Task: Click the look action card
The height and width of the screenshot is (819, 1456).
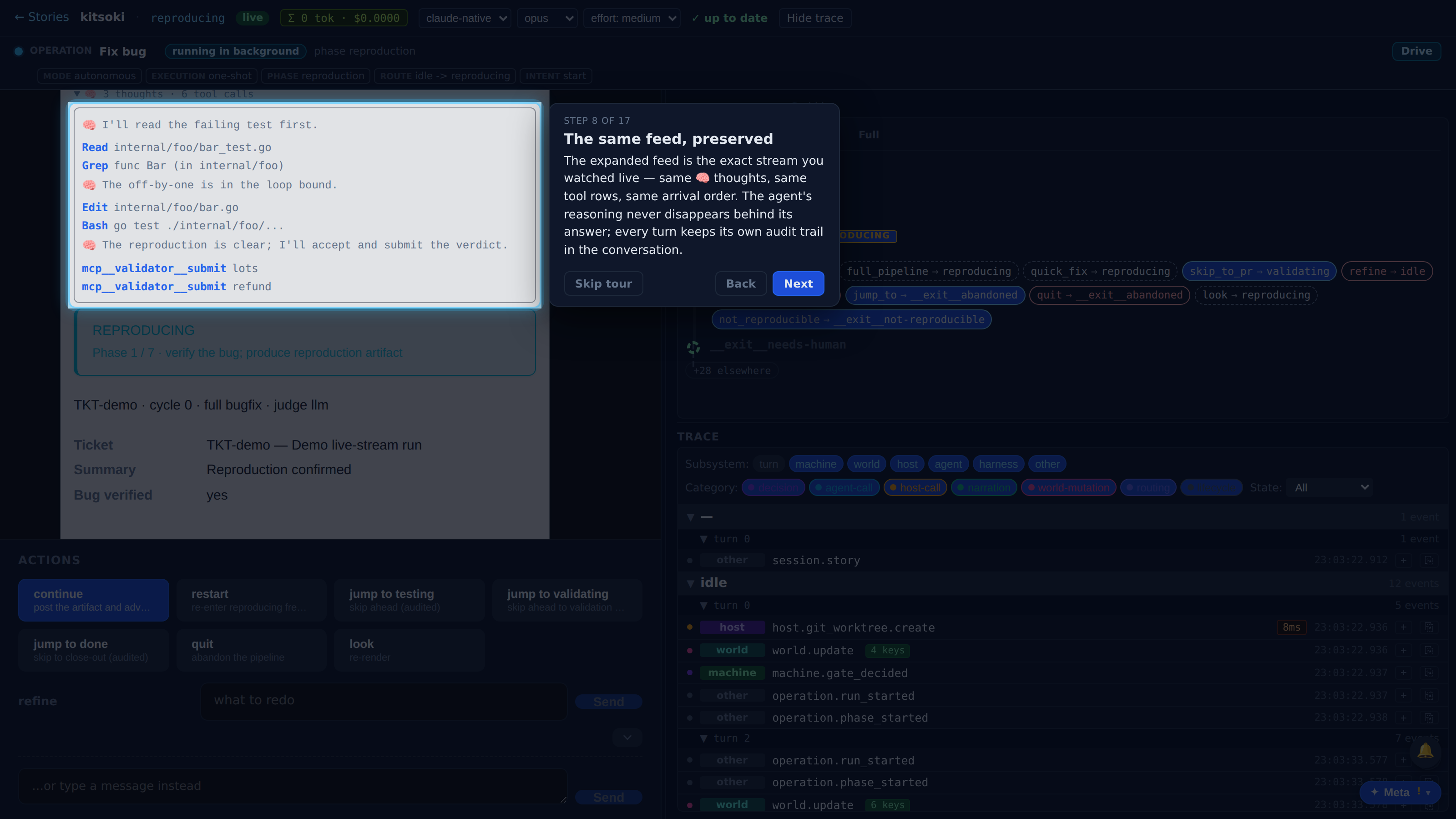Action: pyautogui.click(x=409, y=650)
